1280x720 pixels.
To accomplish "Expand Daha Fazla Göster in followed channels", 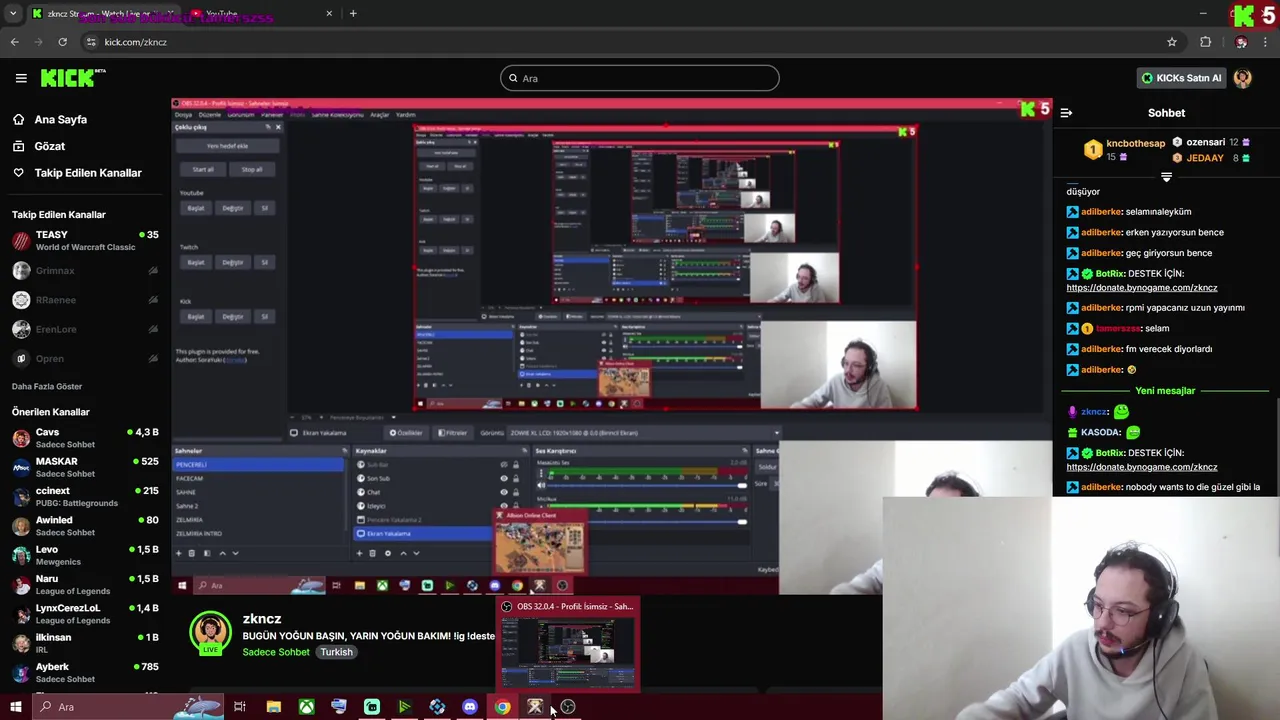I will click(47, 386).
